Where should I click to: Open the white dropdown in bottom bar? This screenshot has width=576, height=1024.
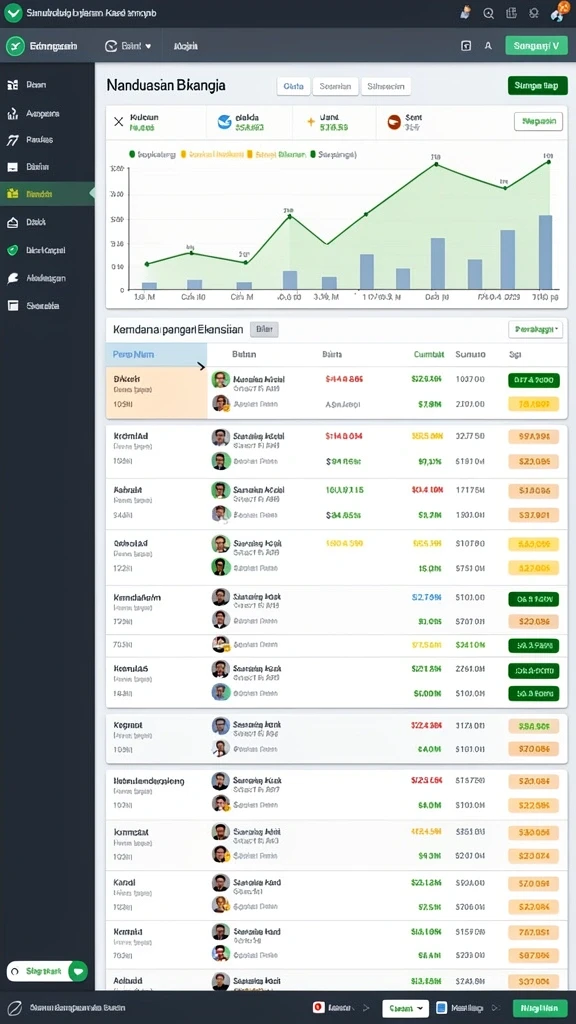tap(406, 1008)
